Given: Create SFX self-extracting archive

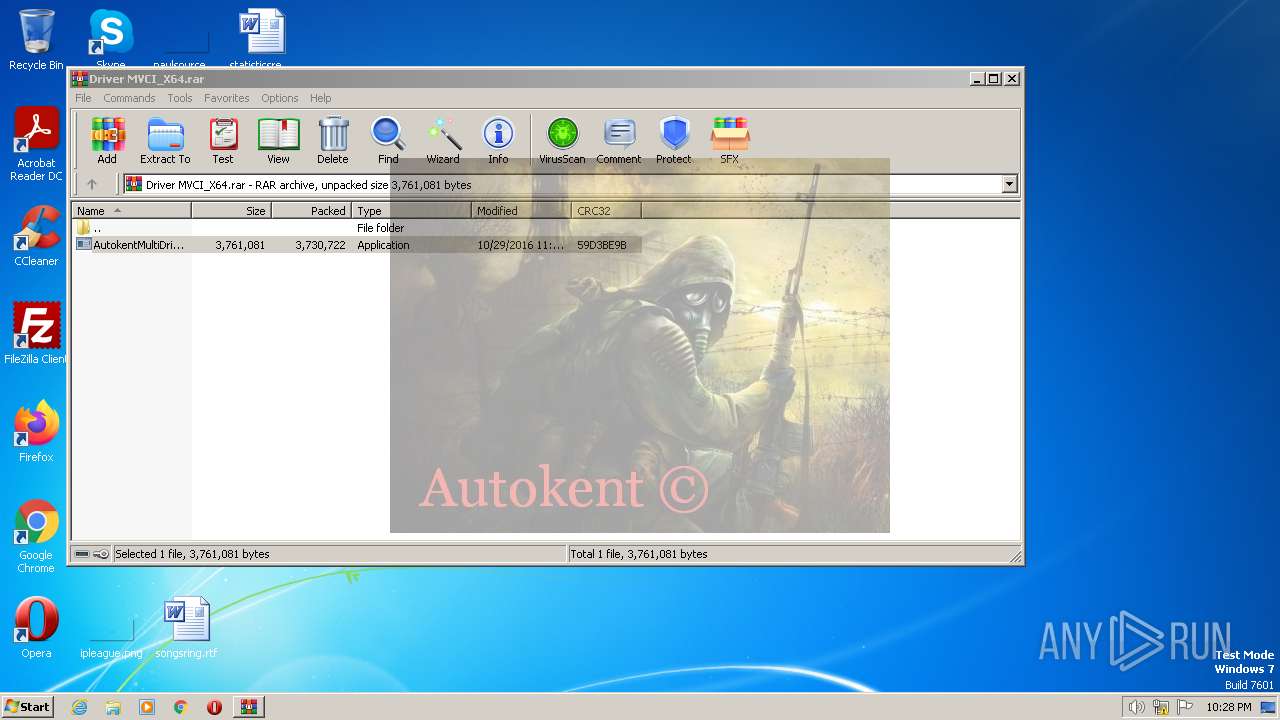Looking at the screenshot, I should coord(730,140).
